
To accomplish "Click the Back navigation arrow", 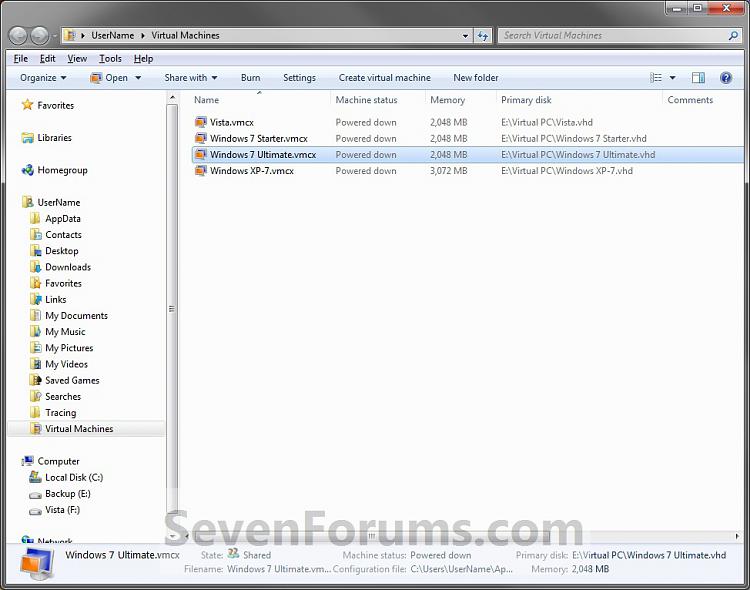I will click(18, 35).
